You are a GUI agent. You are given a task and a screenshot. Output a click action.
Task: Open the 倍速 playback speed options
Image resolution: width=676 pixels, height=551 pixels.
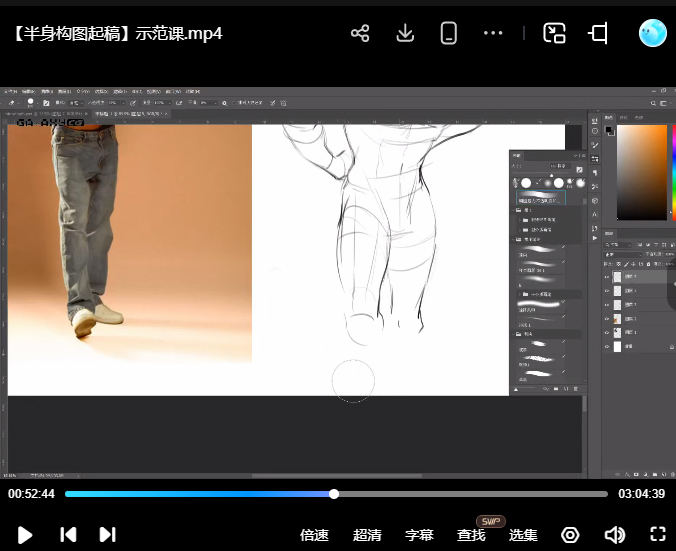point(314,535)
